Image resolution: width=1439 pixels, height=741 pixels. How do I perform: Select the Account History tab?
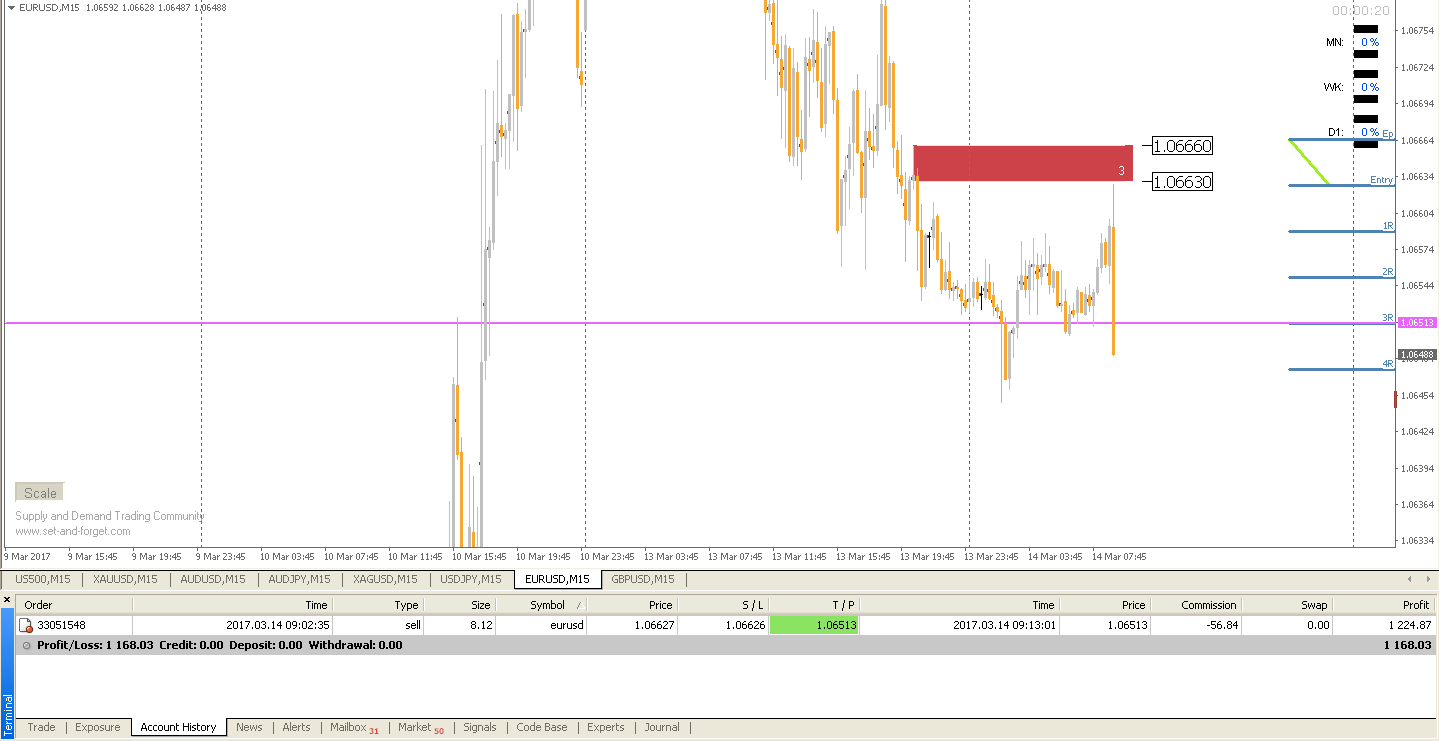[x=179, y=727]
